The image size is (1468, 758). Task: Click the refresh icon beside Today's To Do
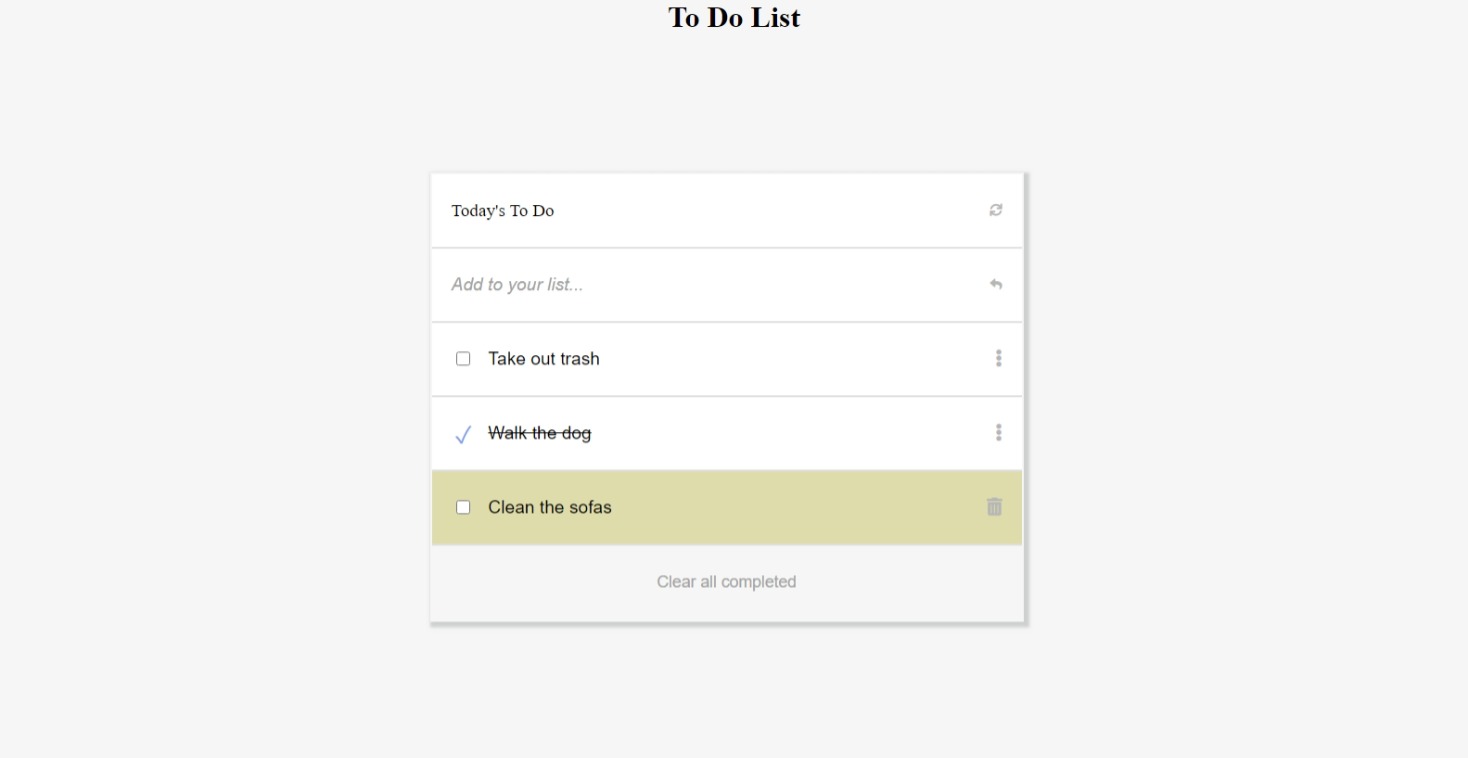[996, 210]
